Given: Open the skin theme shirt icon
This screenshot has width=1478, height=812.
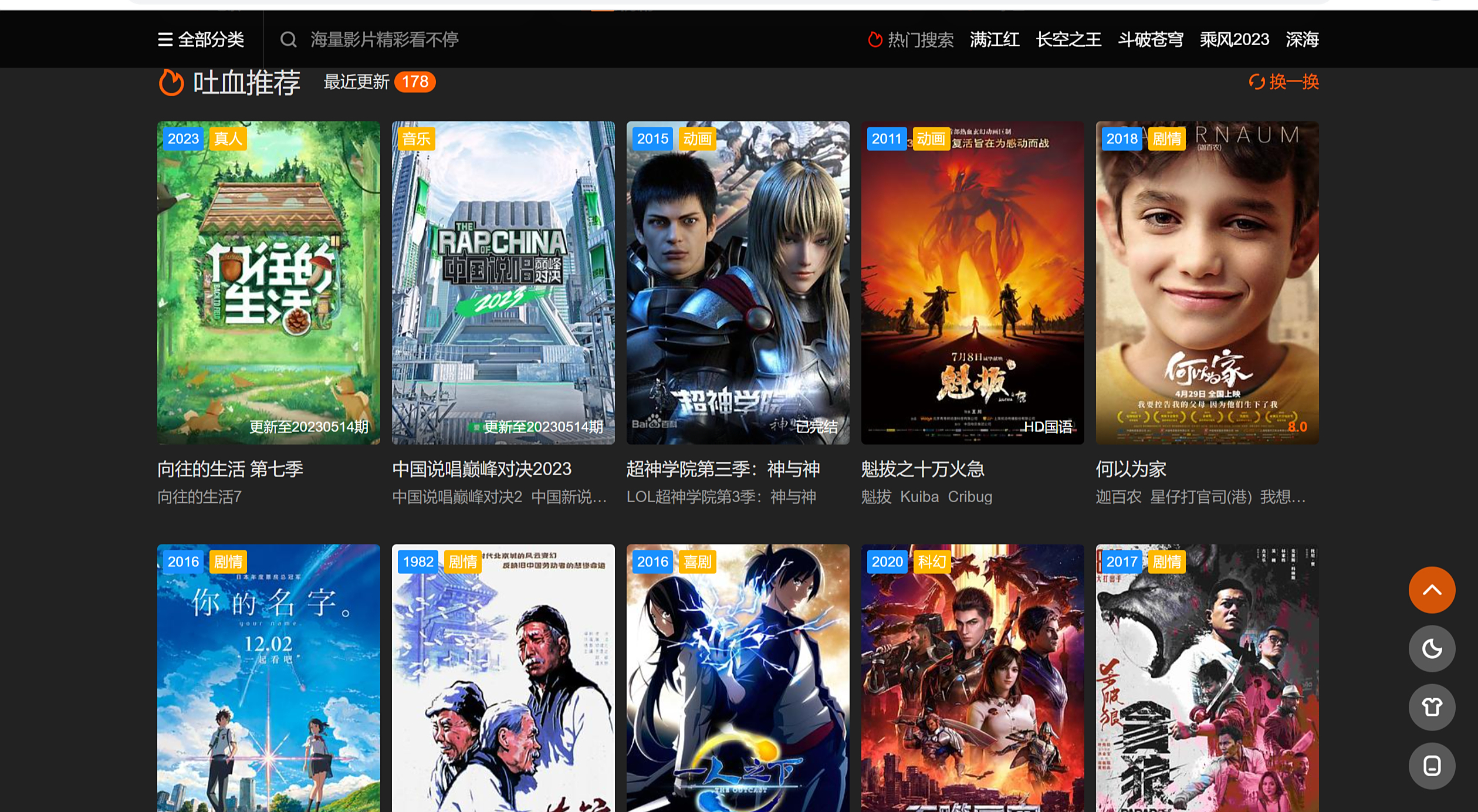Looking at the screenshot, I should click(x=1431, y=707).
